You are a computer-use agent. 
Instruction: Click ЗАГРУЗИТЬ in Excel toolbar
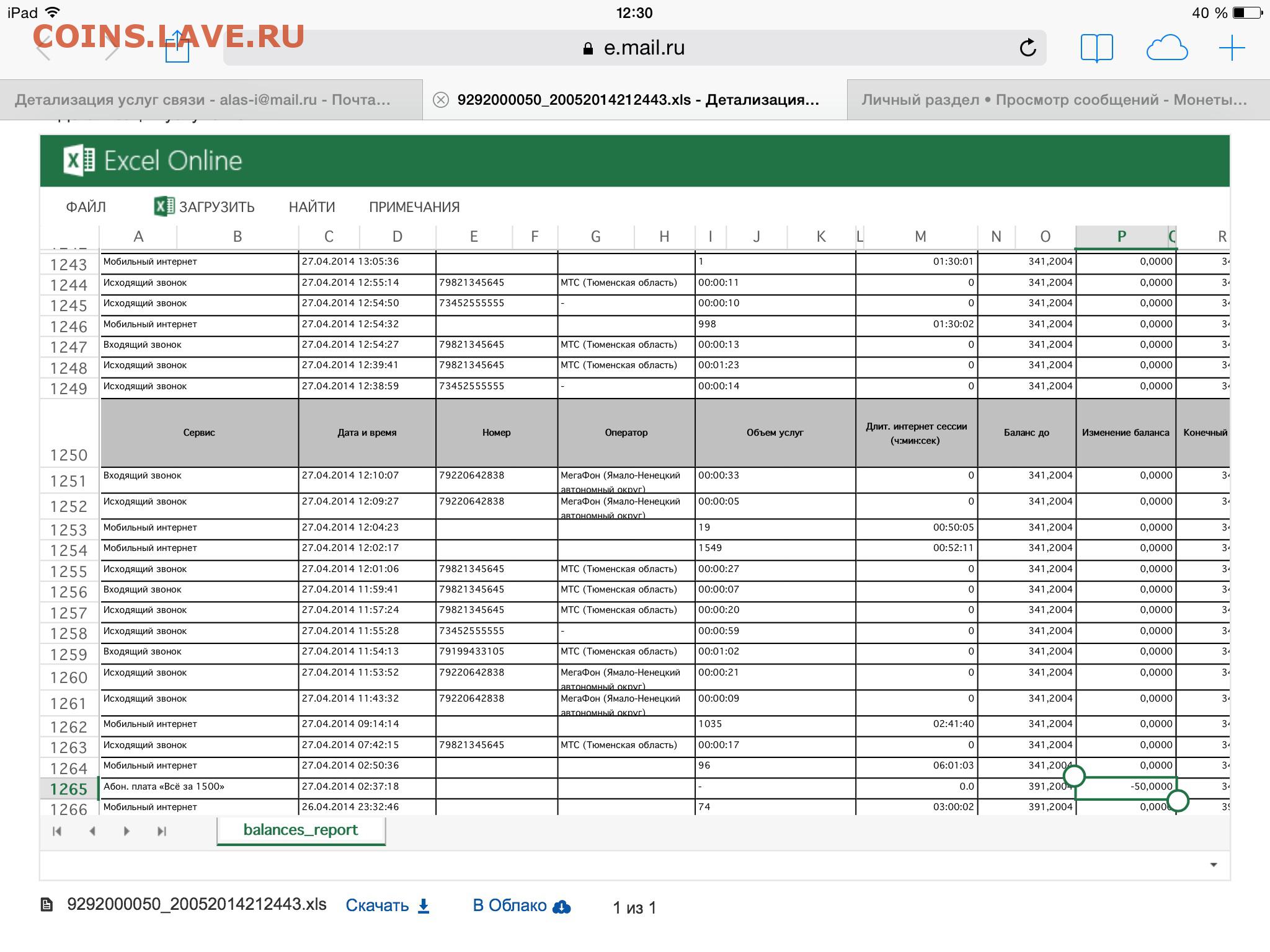point(204,206)
